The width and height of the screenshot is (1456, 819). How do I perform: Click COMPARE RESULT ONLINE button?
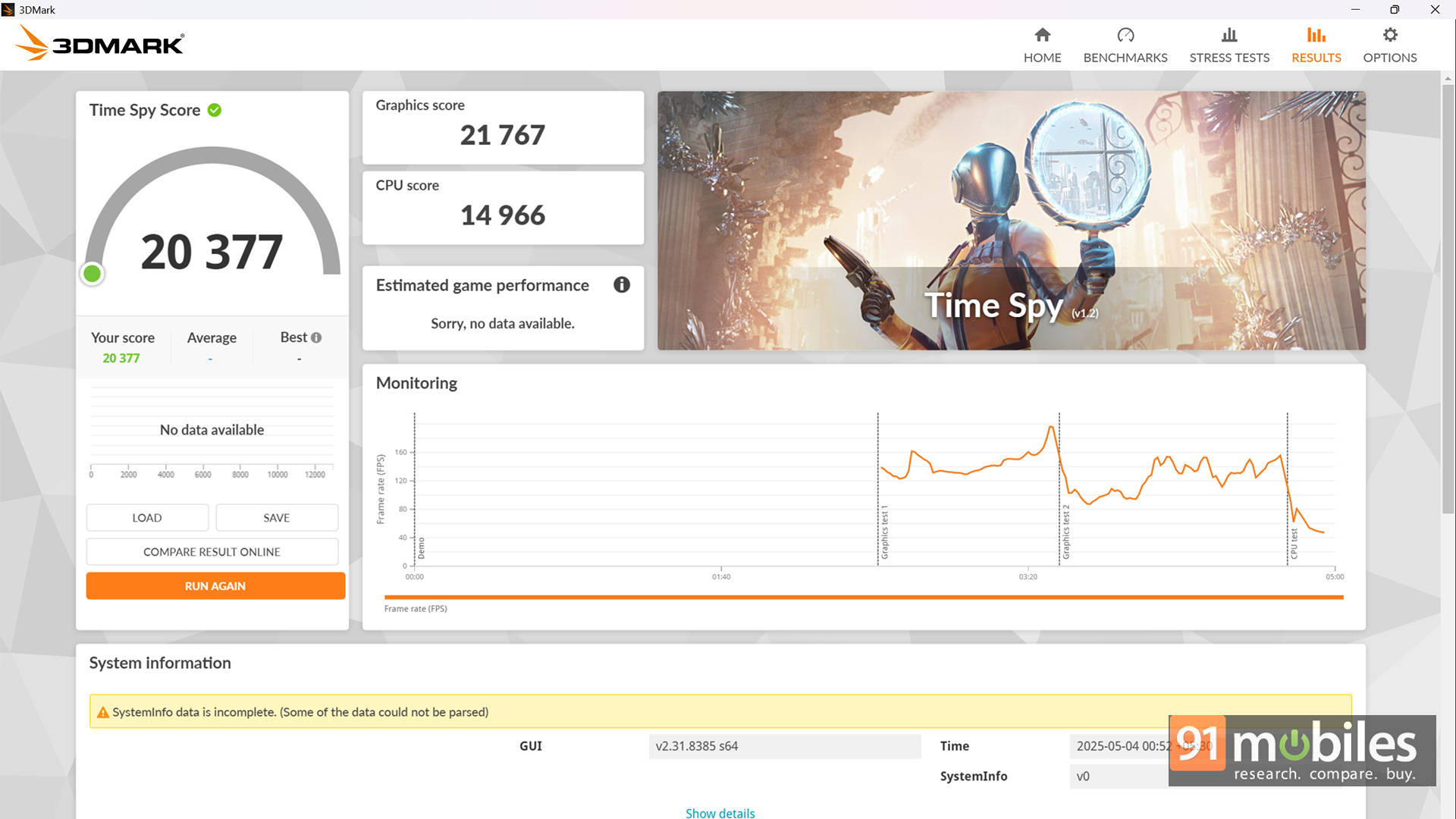pos(212,551)
